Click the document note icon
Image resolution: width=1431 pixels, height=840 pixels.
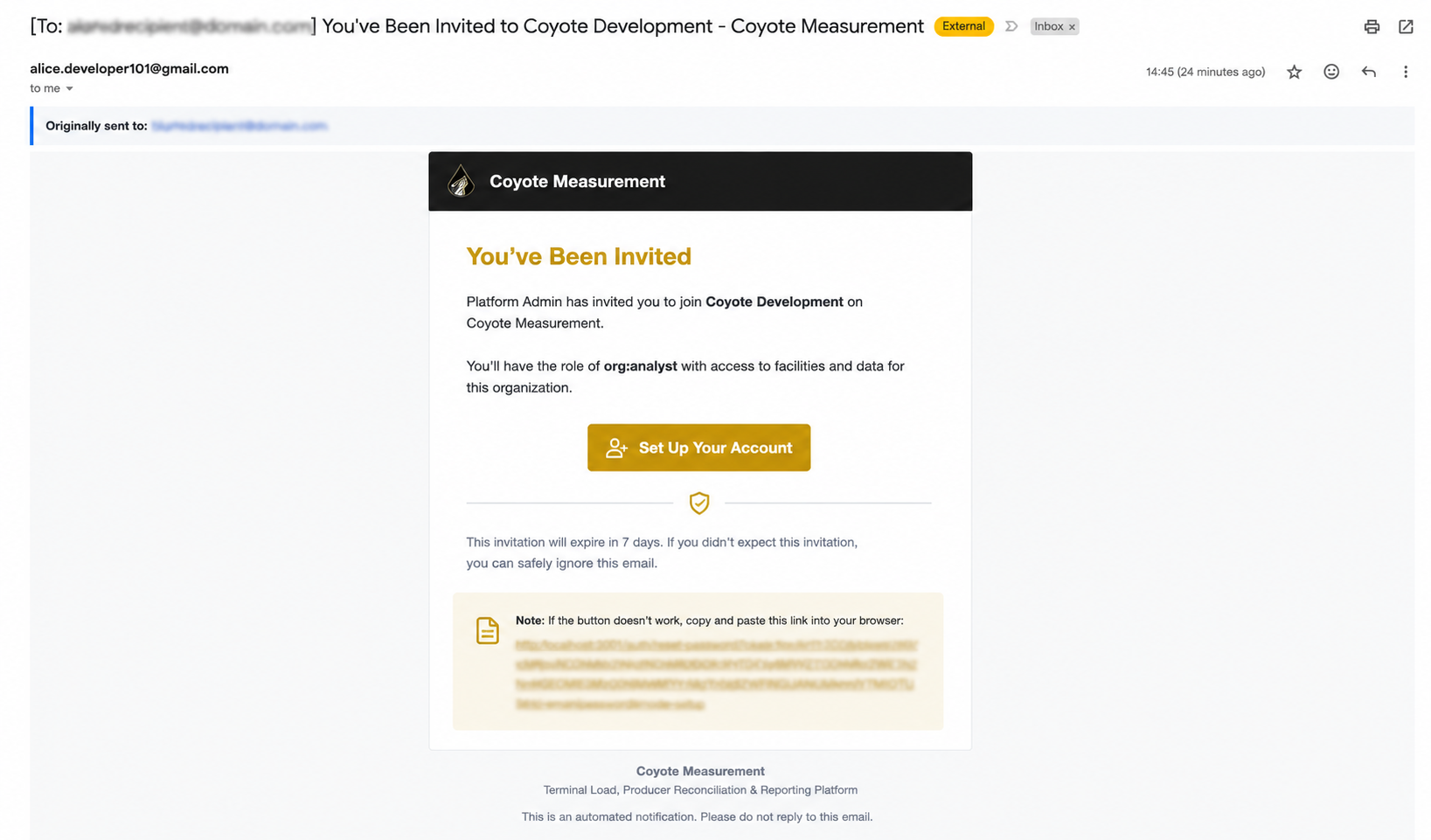pos(487,630)
